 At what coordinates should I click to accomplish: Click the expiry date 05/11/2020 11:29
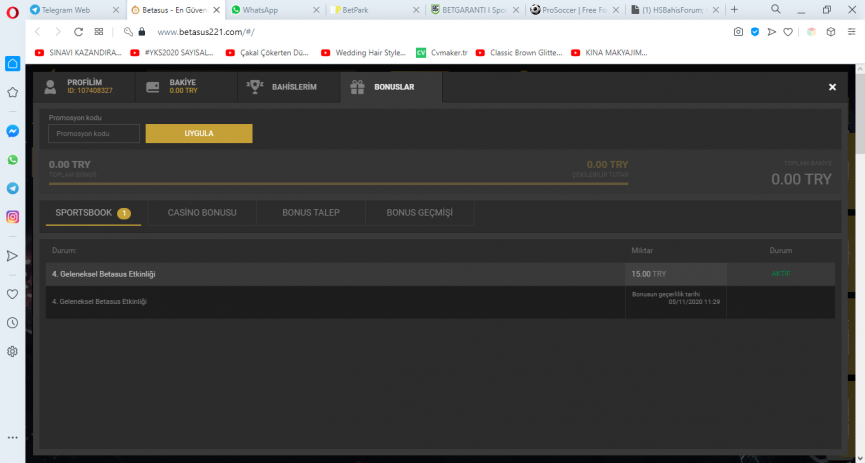[x=694, y=302]
